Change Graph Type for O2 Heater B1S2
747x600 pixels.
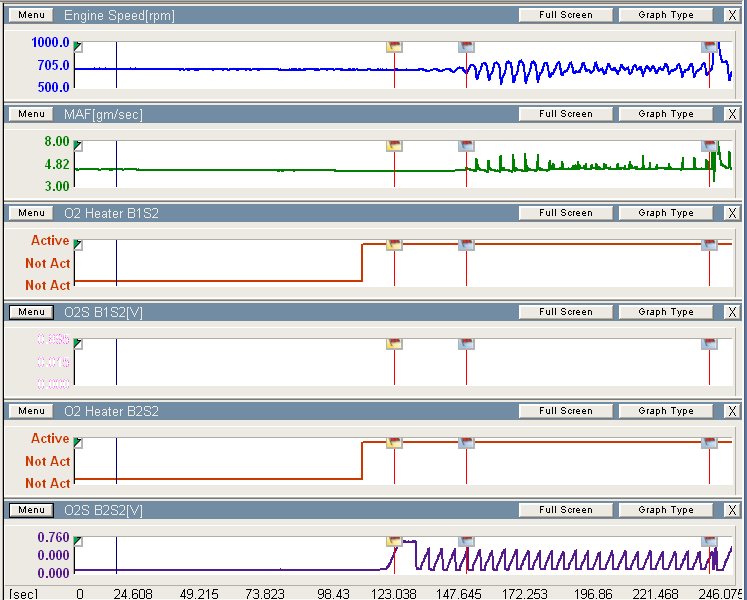tap(665, 213)
